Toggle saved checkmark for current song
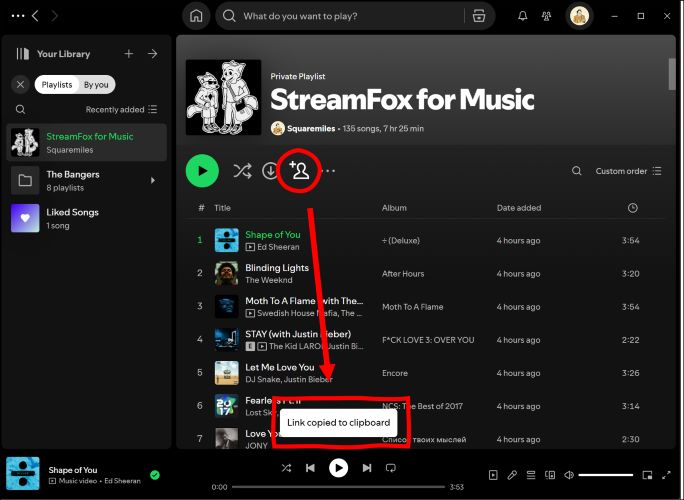This screenshot has width=684, height=500. pos(155,475)
